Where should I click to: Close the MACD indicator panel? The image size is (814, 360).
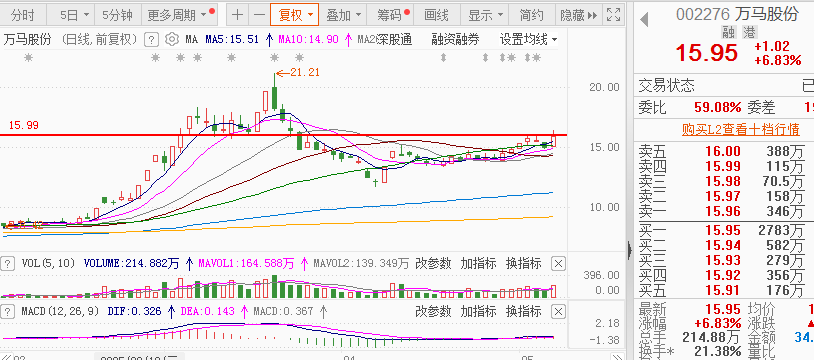(x=558, y=312)
